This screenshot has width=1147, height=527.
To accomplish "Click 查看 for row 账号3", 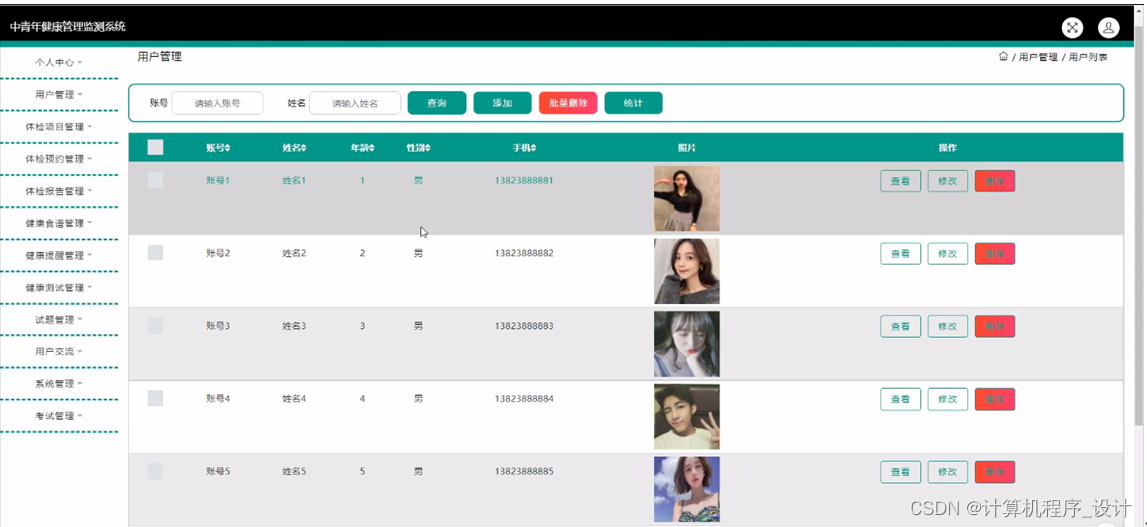I will point(900,326).
